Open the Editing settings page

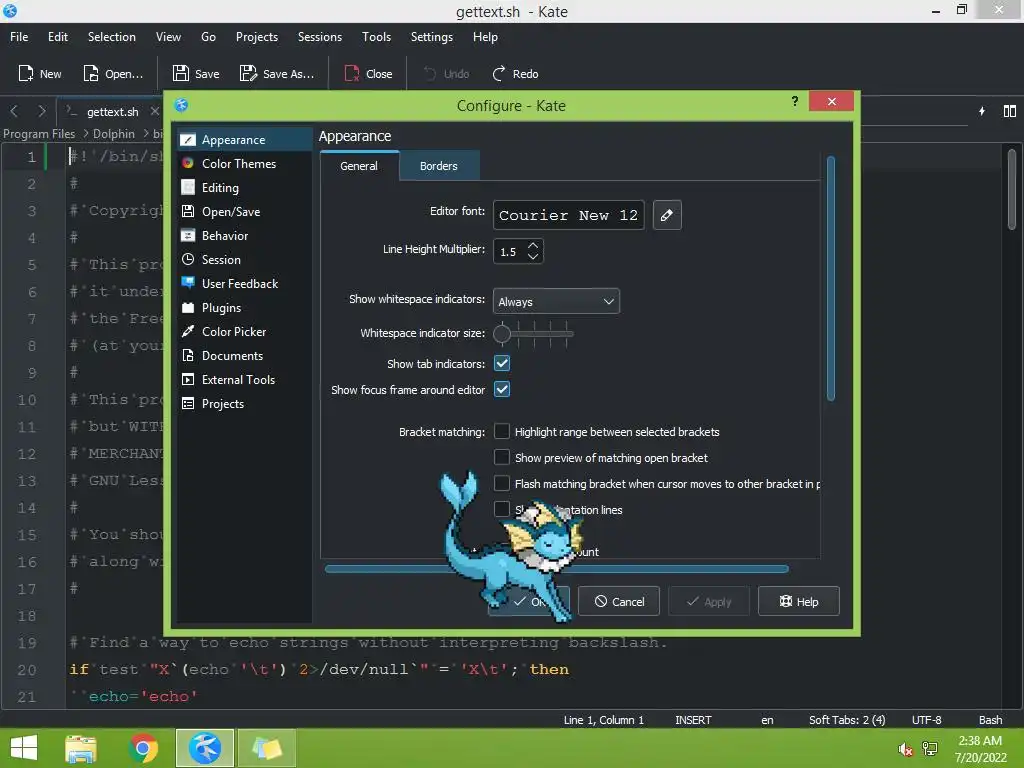click(x=244, y=188)
